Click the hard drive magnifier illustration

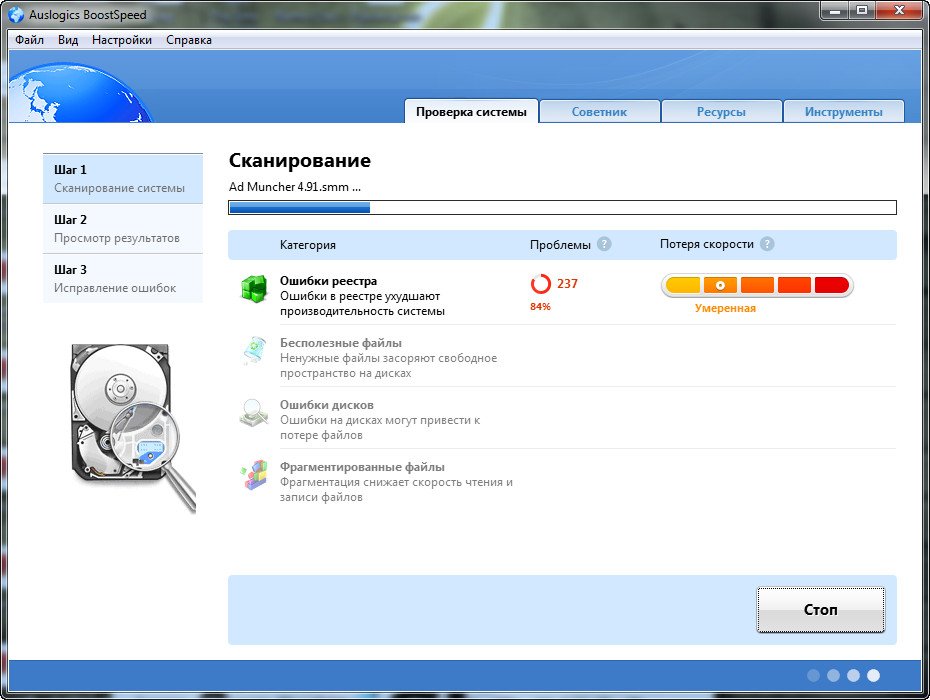point(133,427)
